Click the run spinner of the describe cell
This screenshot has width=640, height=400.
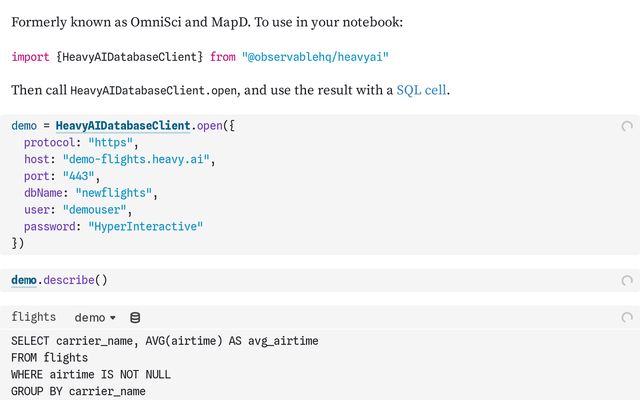pyautogui.click(x=627, y=280)
